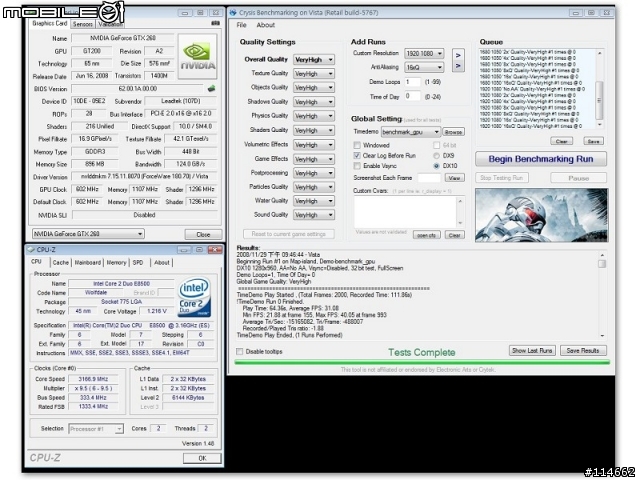Screen dimensions: 640x480
Task: Open the Shadows Quality dropdown
Action: 314,102
